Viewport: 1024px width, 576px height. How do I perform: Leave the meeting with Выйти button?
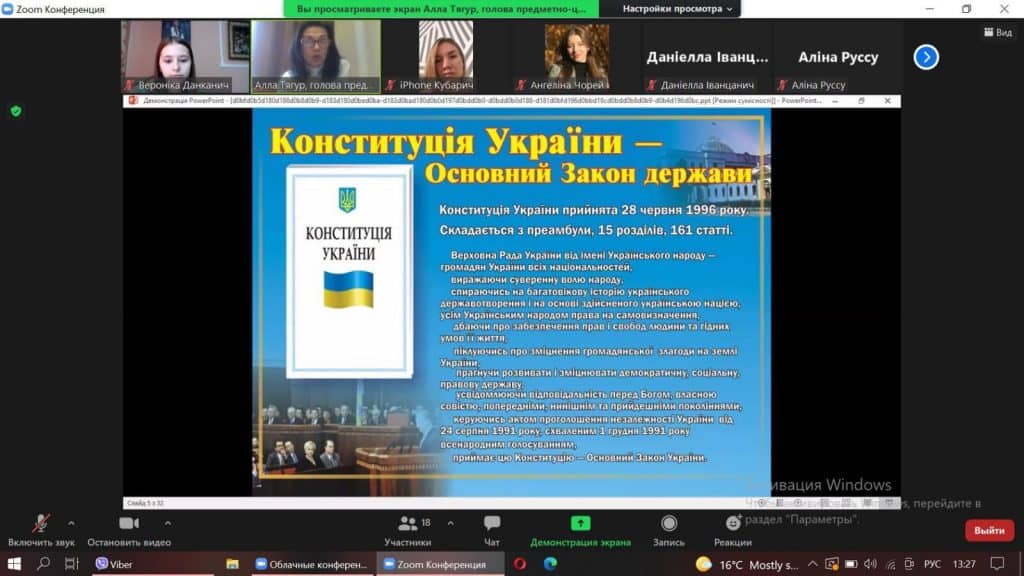(989, 530)
